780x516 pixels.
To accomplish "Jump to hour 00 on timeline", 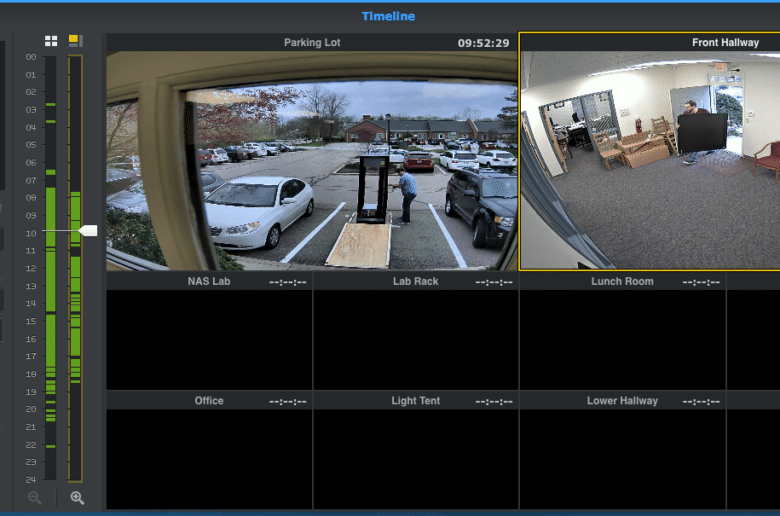I will click(31, 57).
